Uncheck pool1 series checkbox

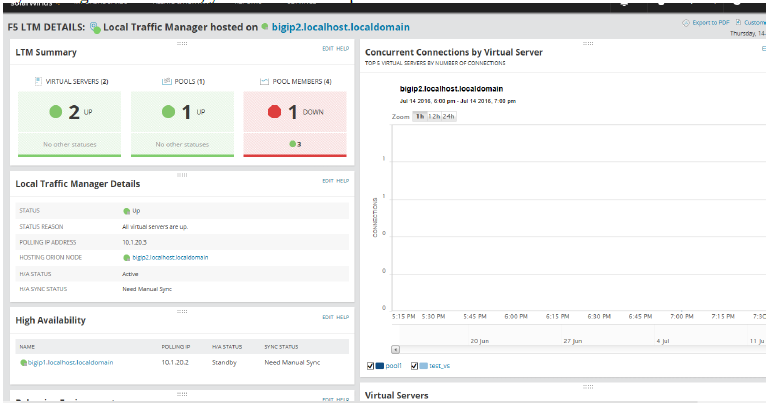click(370, 366)
